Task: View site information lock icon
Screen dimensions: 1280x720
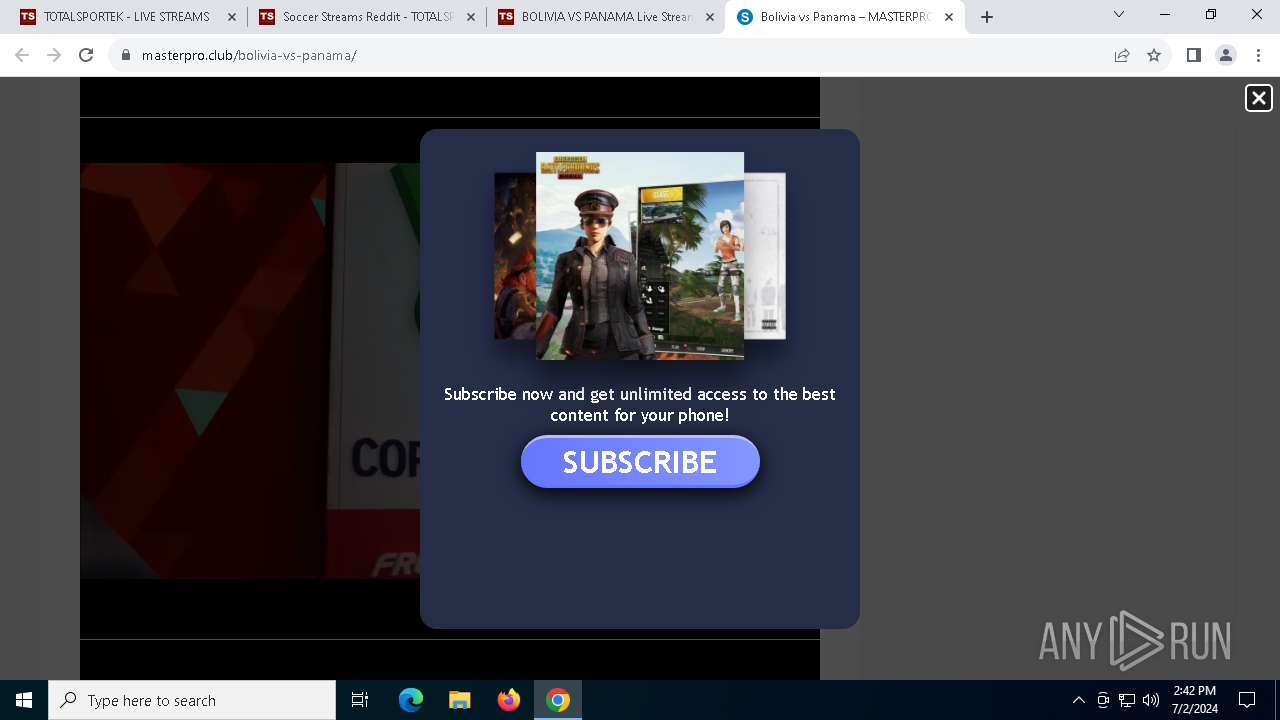Action: pyautogui.click(x=126, y=55)
